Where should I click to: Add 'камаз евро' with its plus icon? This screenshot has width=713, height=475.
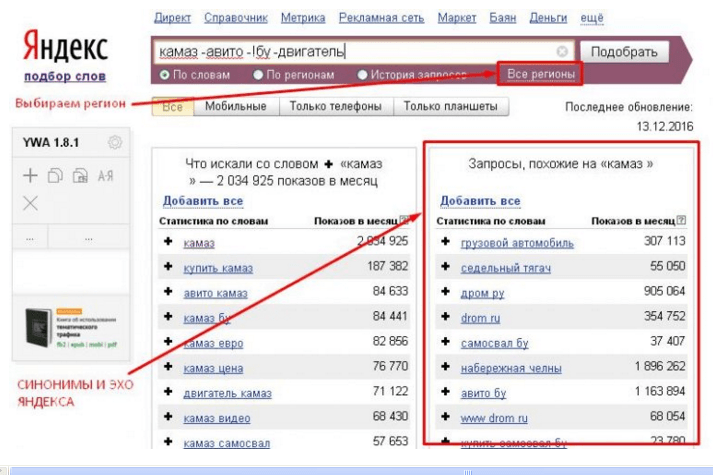[x=168, y=341]
